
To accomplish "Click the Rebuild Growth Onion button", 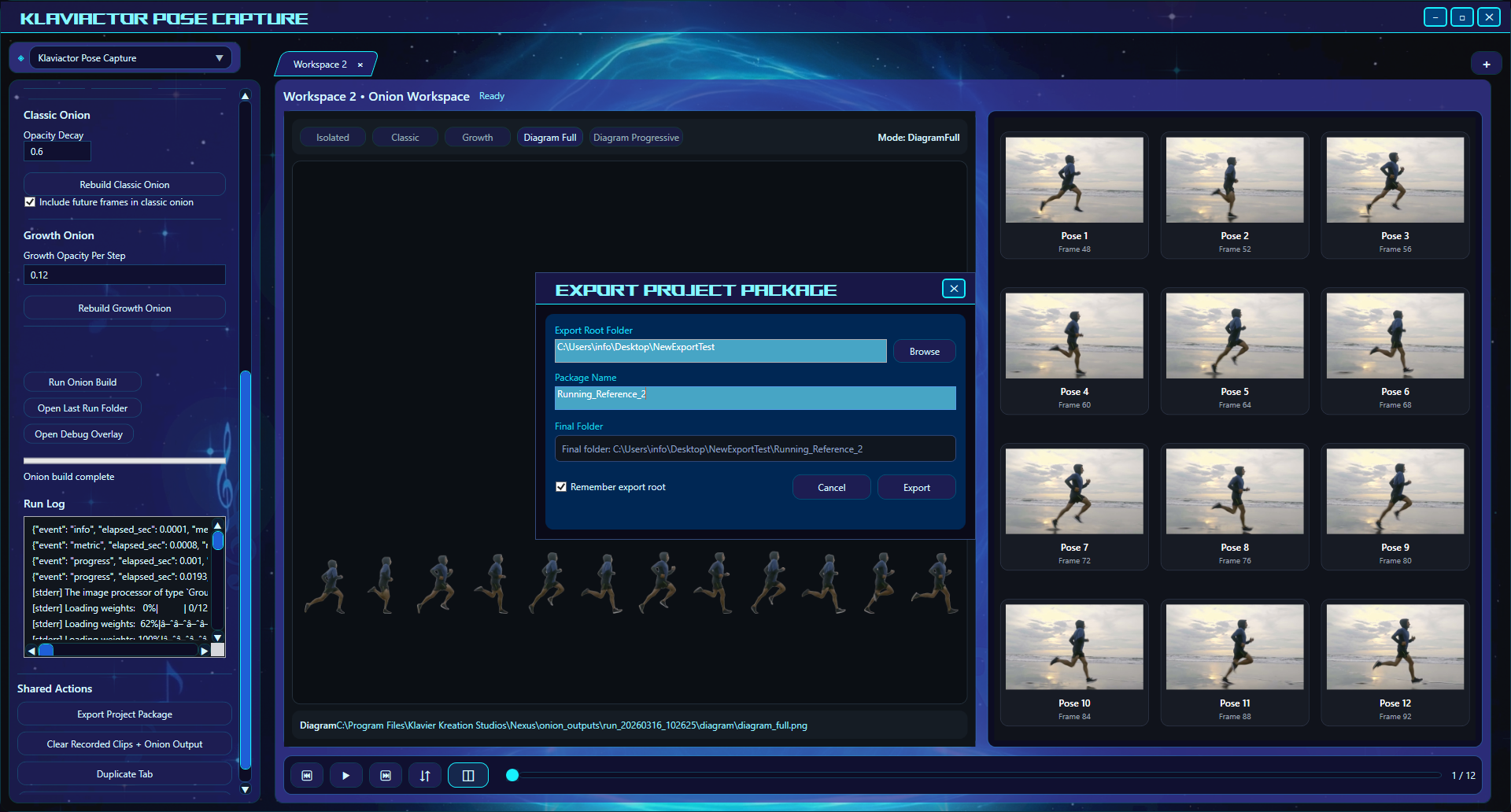I will click(x=124, y=308).
